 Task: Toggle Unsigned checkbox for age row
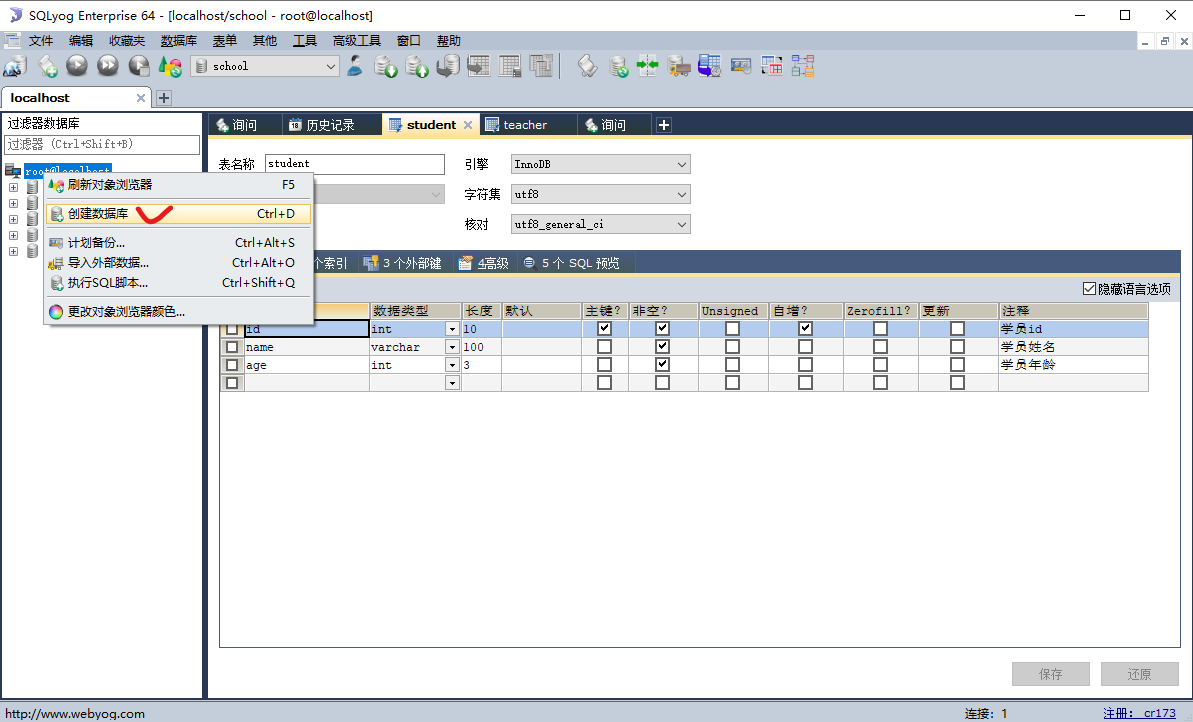click(x=733, y=365)
